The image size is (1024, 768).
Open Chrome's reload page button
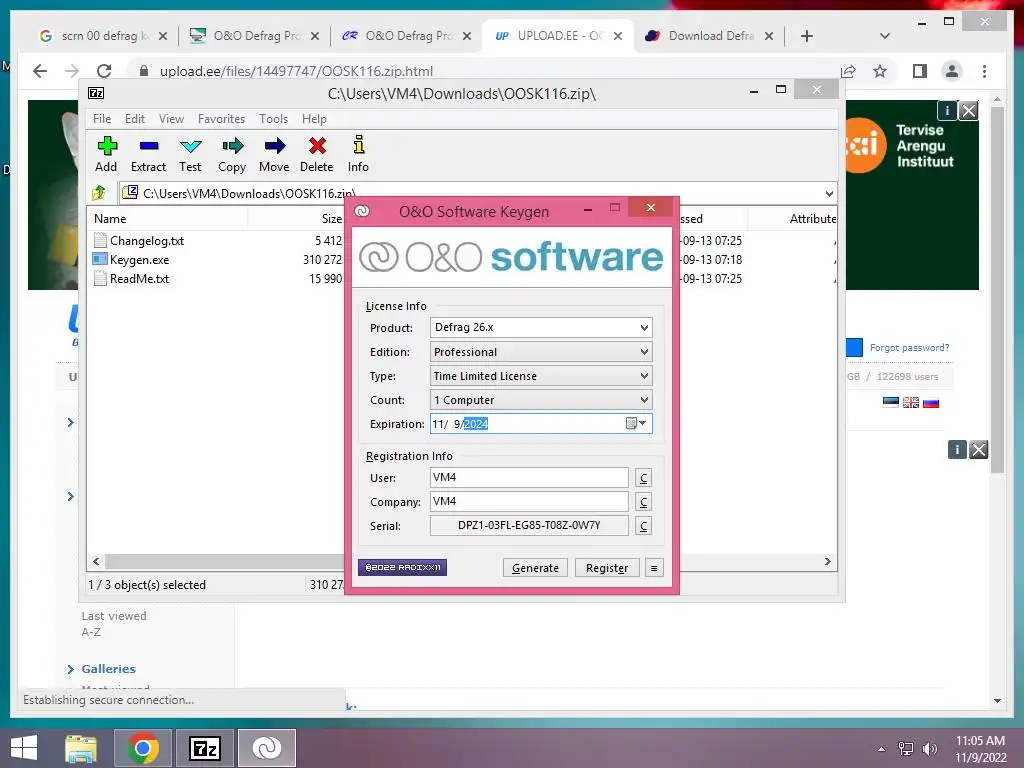[x=104, y=71]
